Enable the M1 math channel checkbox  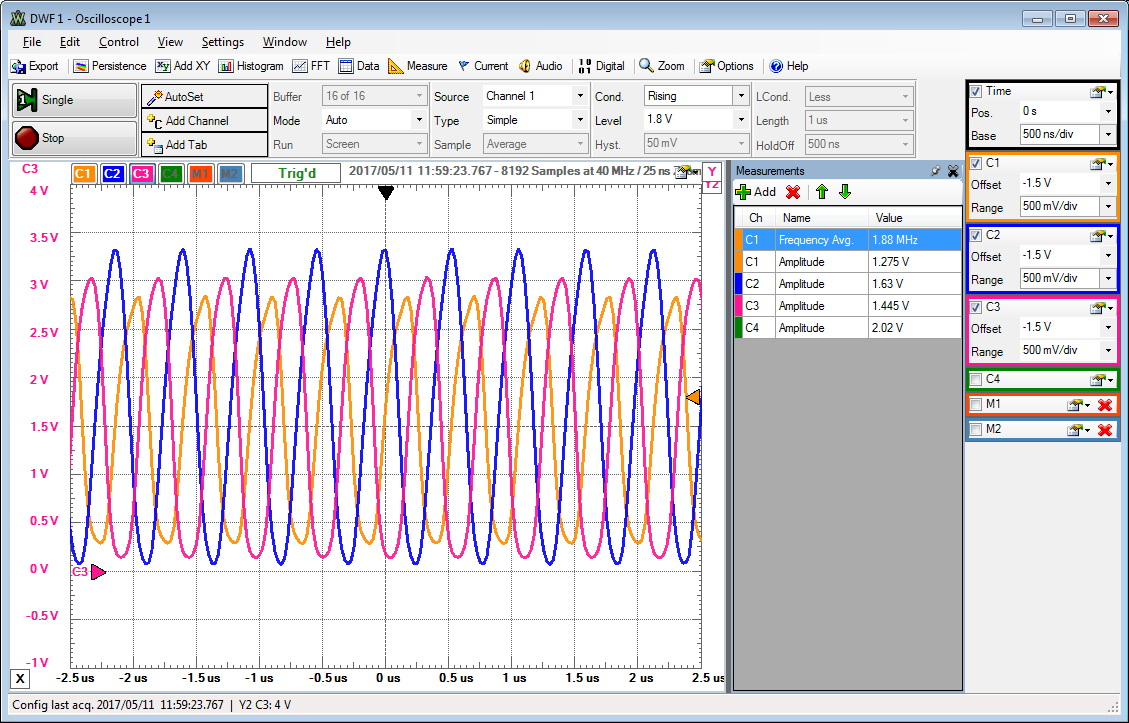976,404
